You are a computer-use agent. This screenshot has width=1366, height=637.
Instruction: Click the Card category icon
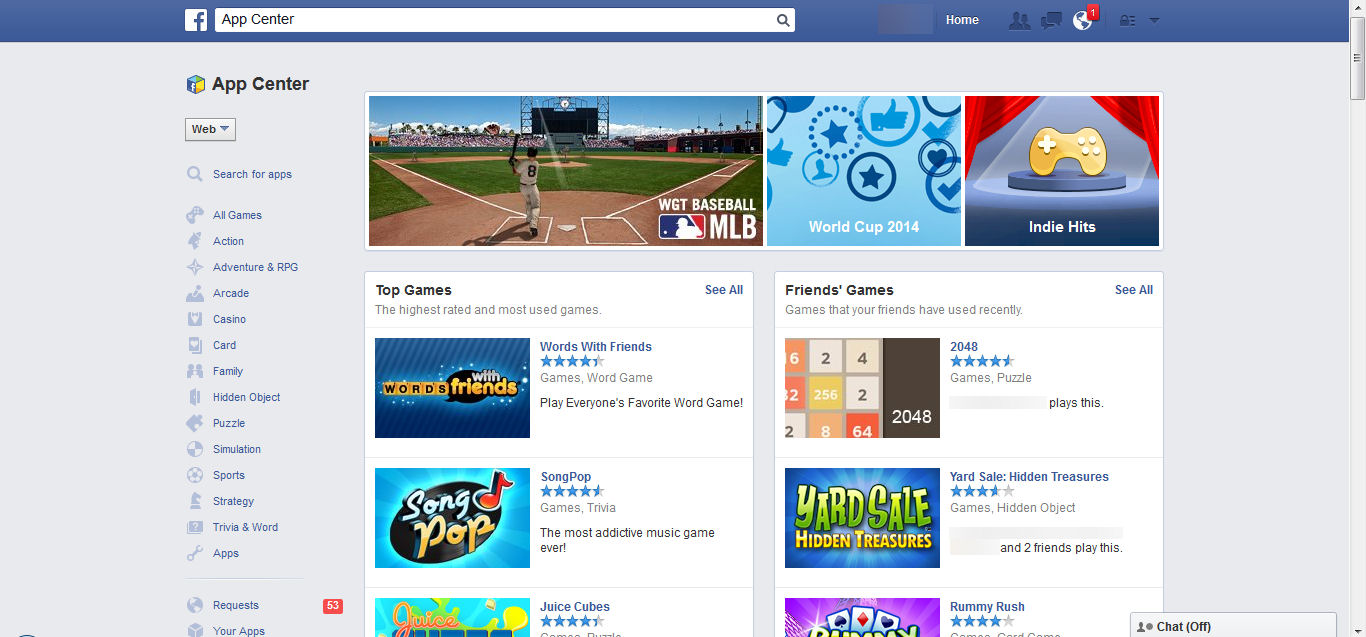(195, 345)
